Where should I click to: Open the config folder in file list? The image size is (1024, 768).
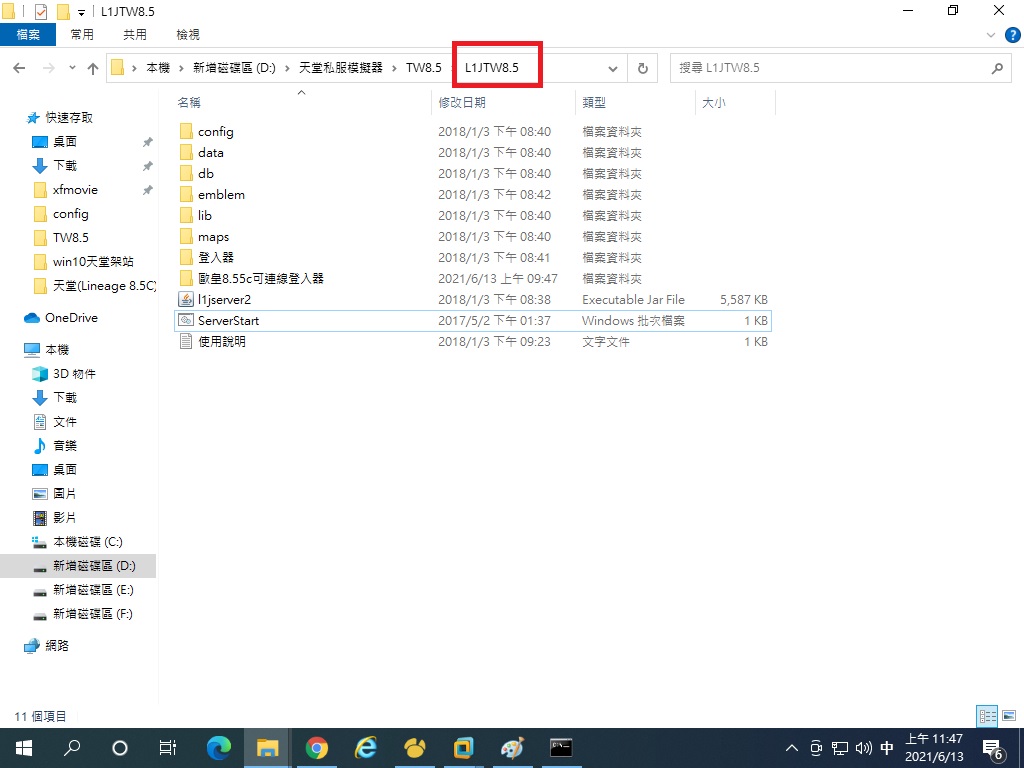[x=216, y=131]
